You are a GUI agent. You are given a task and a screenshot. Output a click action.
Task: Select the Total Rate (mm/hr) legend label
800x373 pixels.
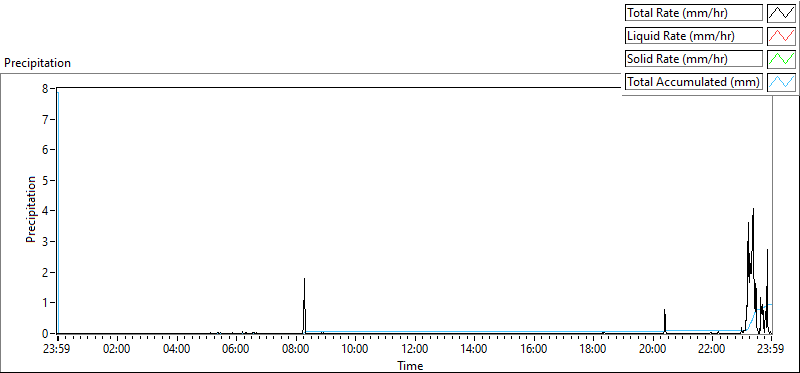point(694,13)
